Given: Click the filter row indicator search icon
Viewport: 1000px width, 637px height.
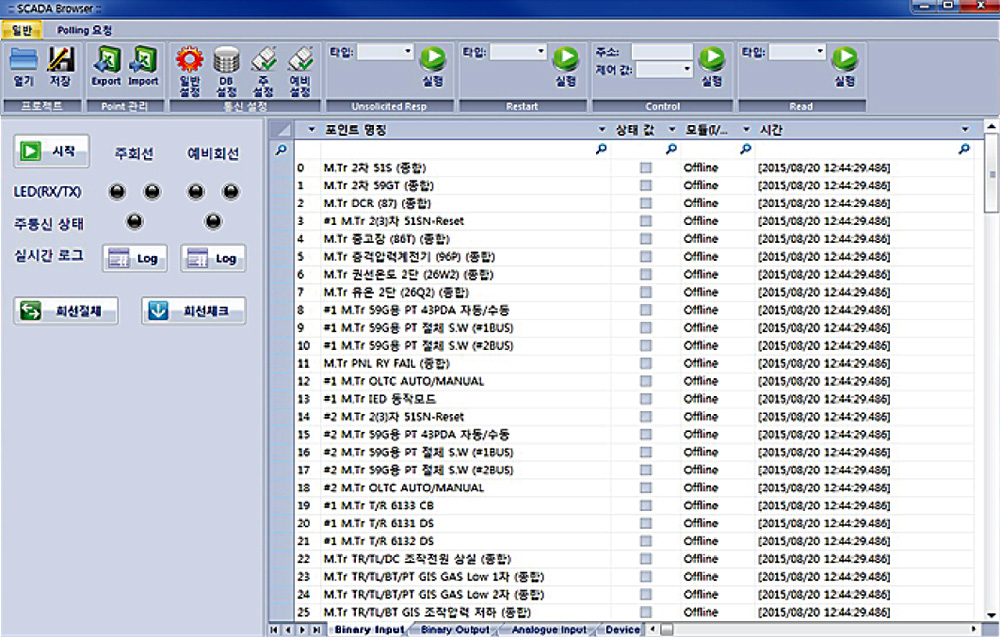Looking at the screenshot, I should click(281, 150).
